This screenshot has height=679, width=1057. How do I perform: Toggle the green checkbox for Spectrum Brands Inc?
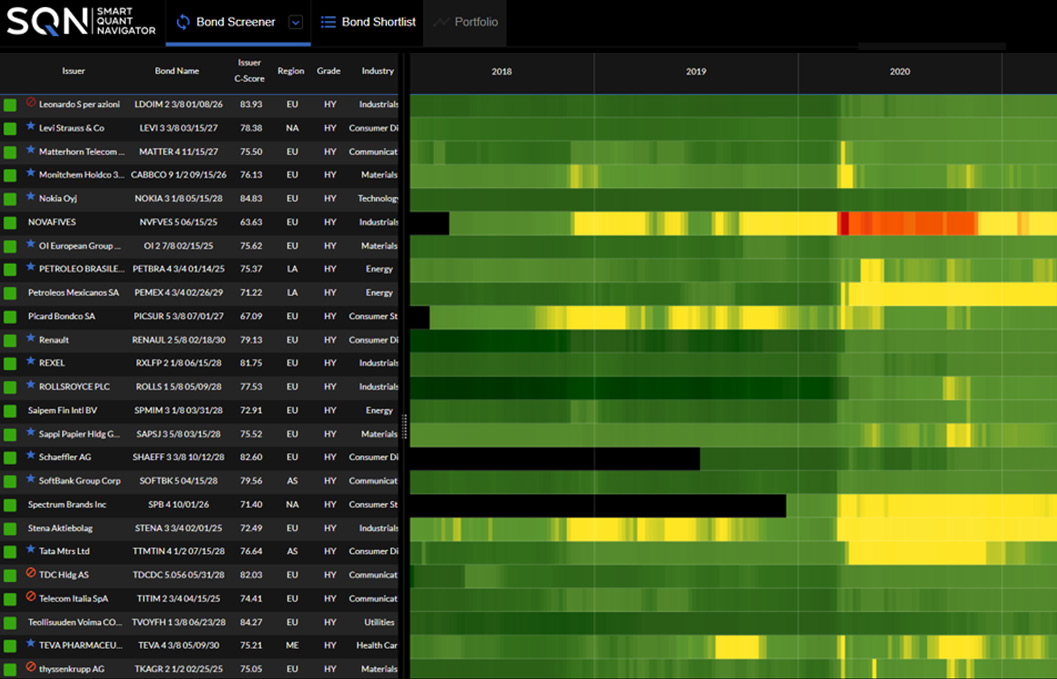tap(10, 504)
